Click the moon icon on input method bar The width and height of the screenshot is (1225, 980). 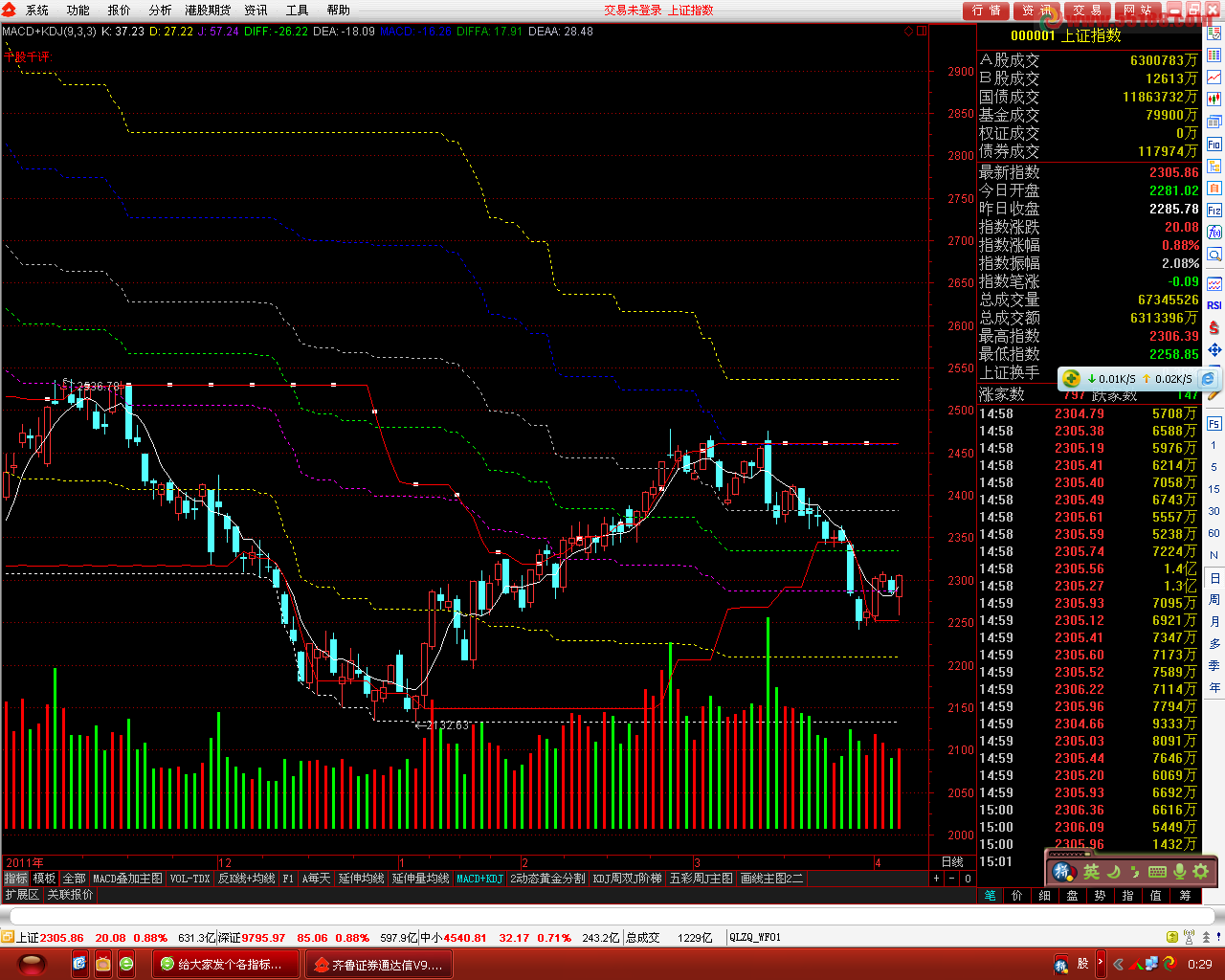pos(1114,872)
